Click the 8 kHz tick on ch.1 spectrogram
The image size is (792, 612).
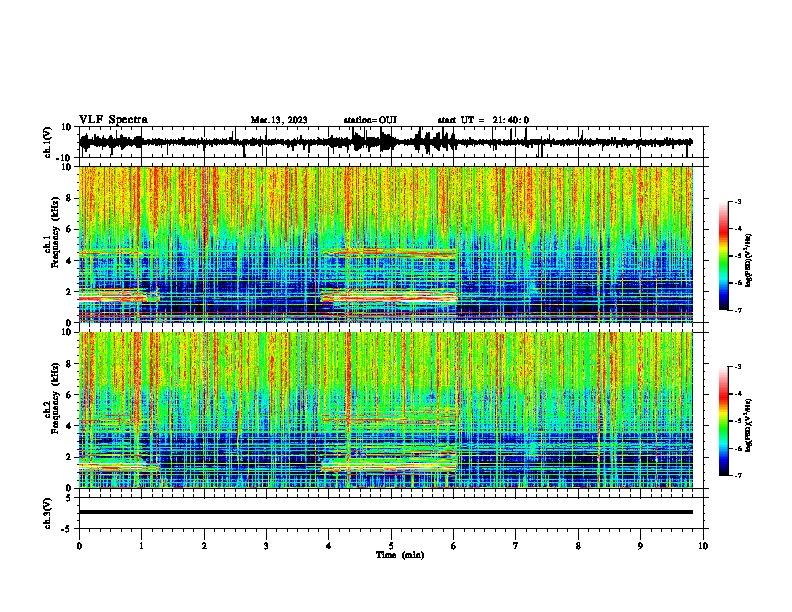click(x=69, y=198)
